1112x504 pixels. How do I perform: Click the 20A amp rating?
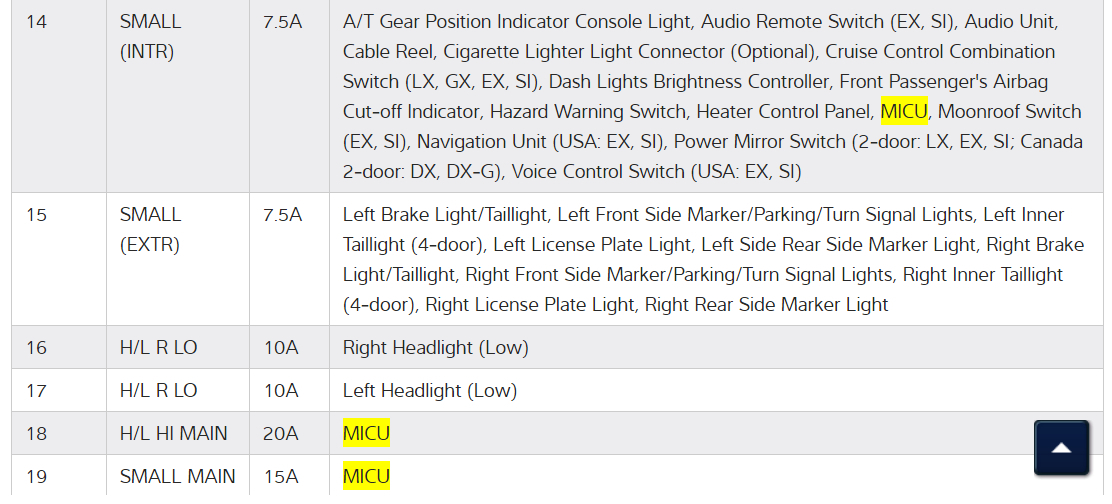coord(280,433)
